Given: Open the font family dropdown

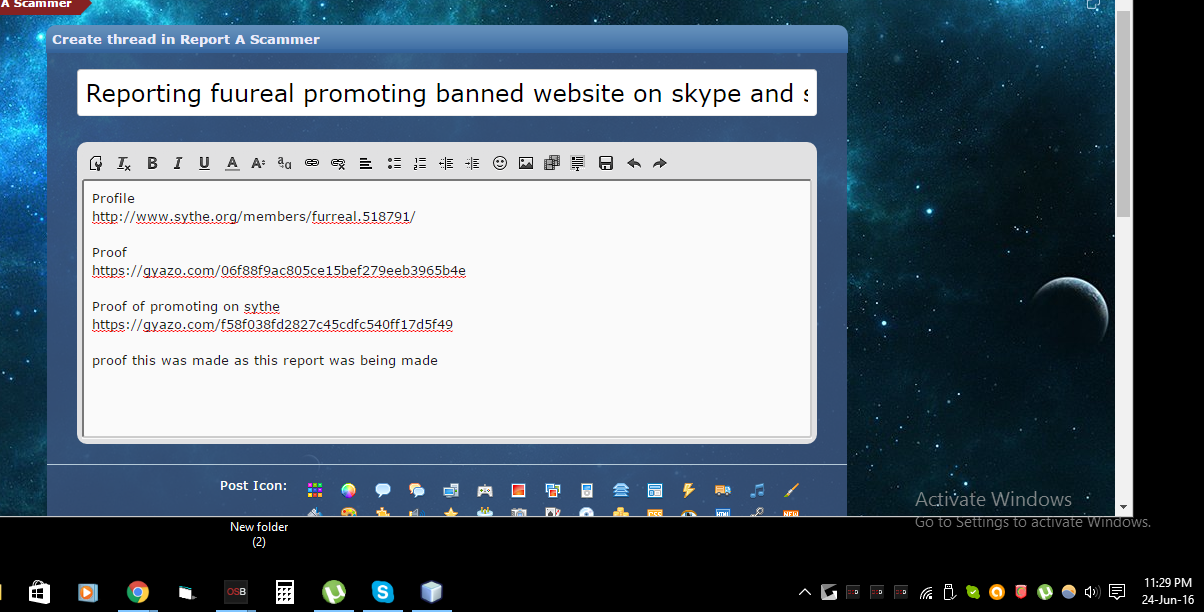Looking at the screenshot, I should point(285,163).
